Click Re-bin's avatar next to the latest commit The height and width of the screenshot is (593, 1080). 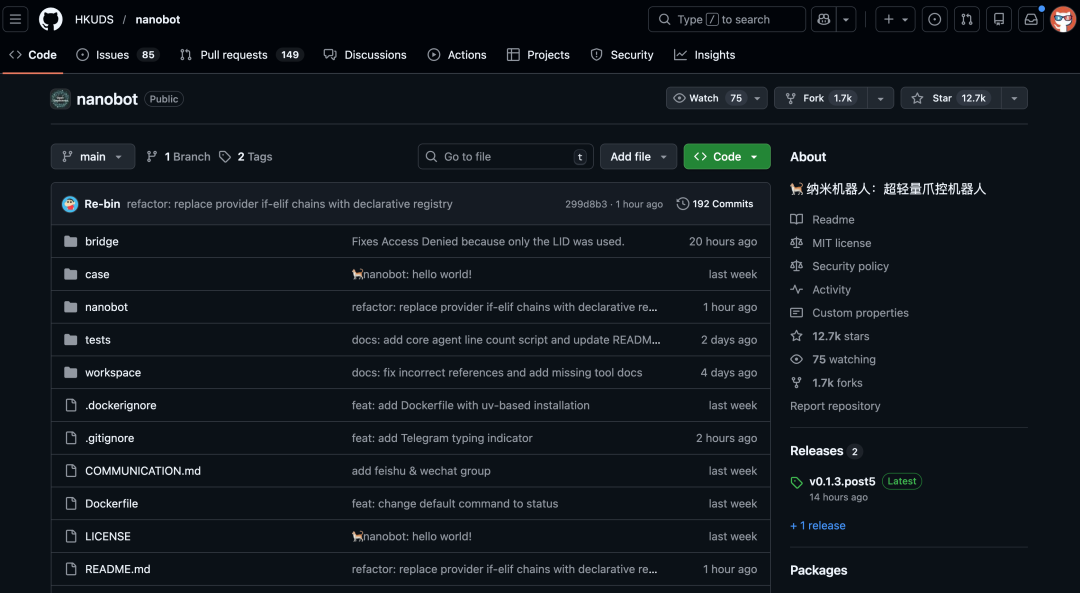click(69, 203)
